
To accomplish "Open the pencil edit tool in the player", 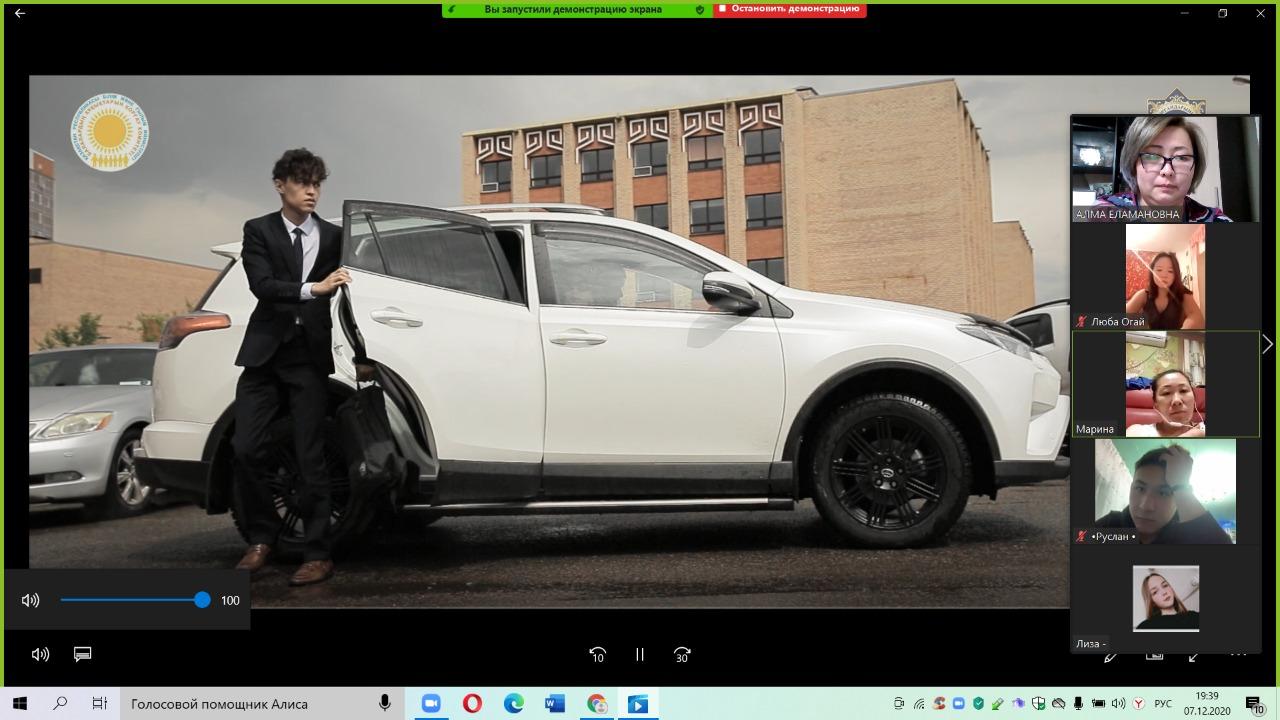I will click(1110, 656).
